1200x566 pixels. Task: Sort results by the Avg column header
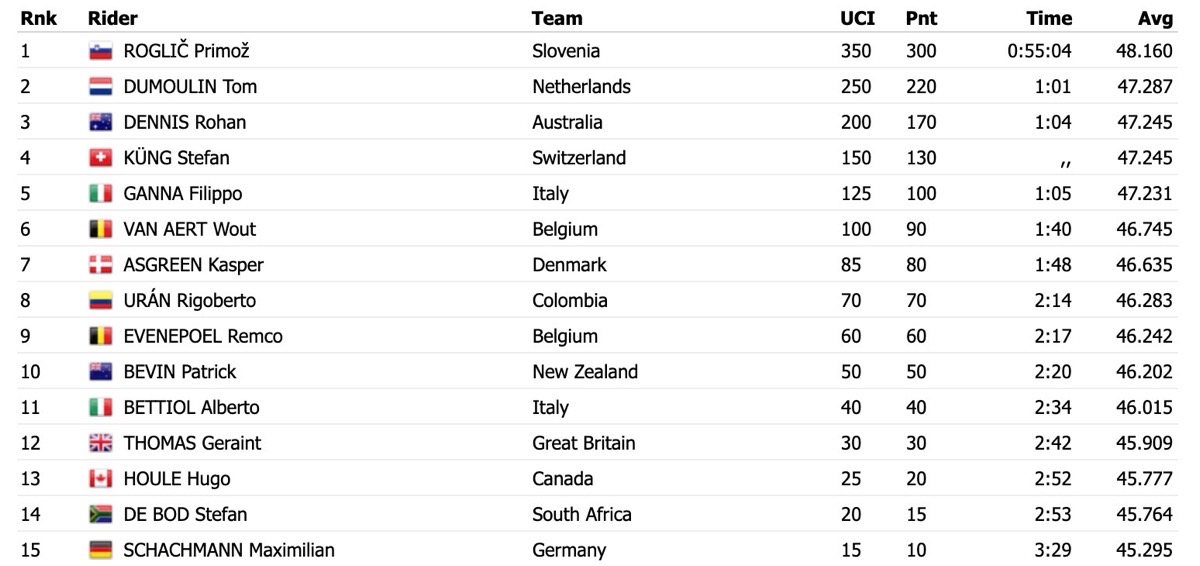(x=1155, y=18)
